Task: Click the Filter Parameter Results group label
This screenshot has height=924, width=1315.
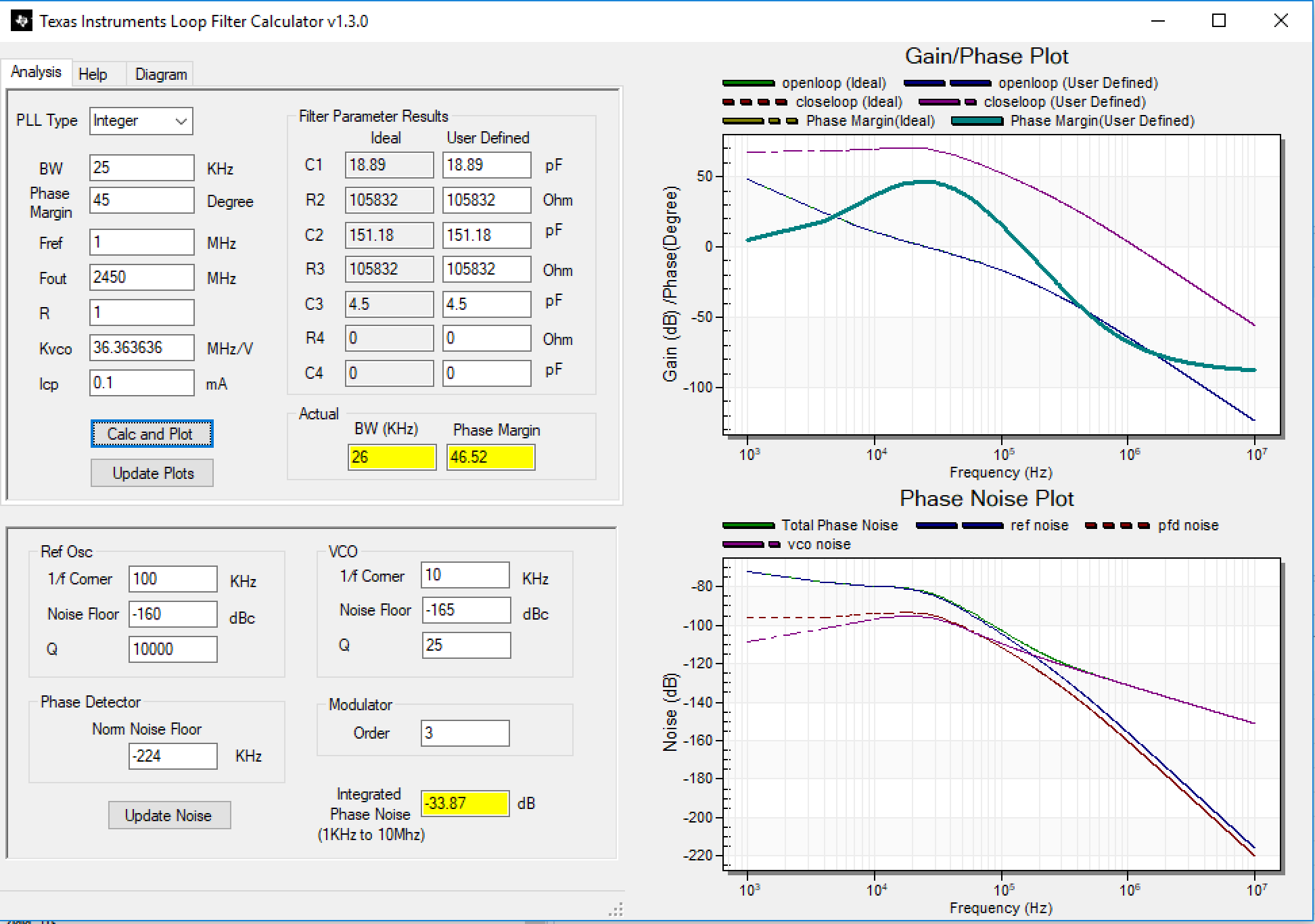Action: [373, 116]
